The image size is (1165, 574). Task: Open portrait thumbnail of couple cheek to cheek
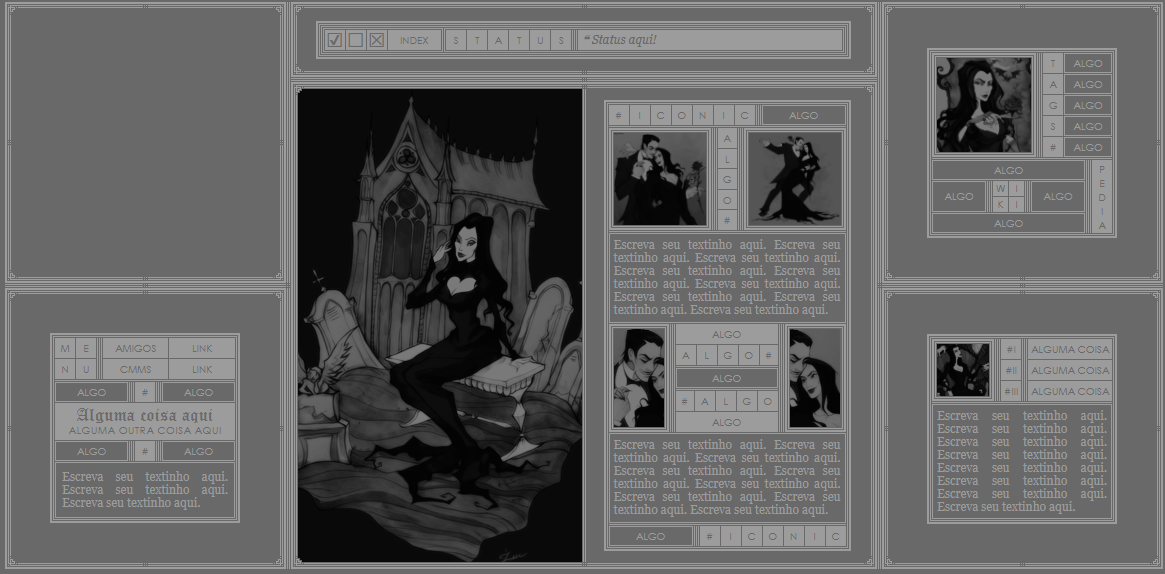pyautogui.click(x=815, y=378)
